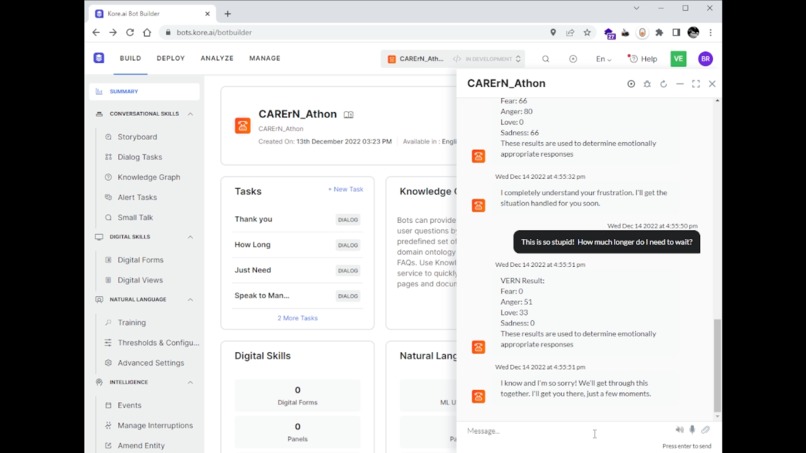Image resolution: width=806 pixels, height=453 pixels.
Task: Reload the browser page
Action: coord(130,32)
